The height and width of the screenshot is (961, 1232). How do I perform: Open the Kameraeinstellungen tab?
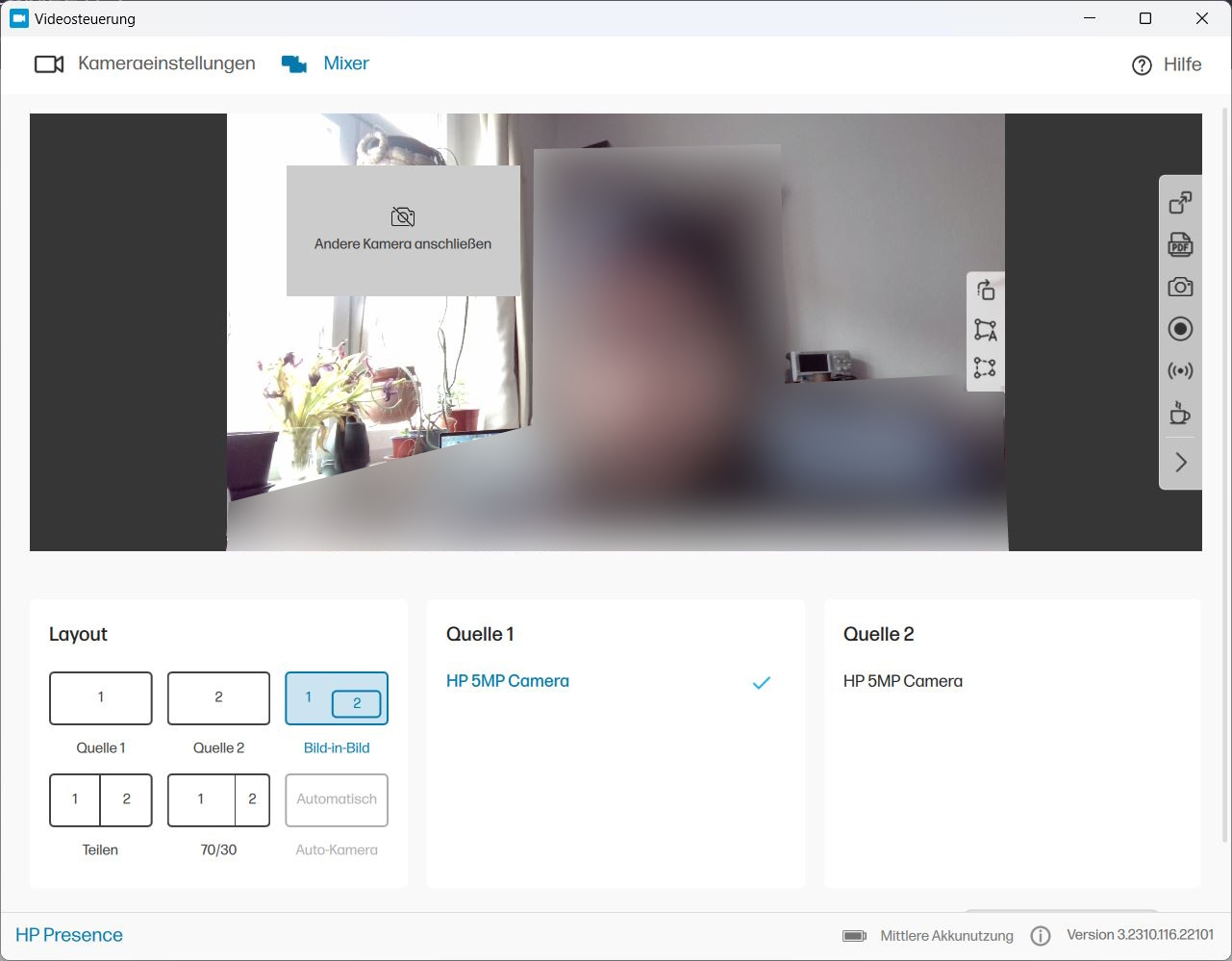144,63
